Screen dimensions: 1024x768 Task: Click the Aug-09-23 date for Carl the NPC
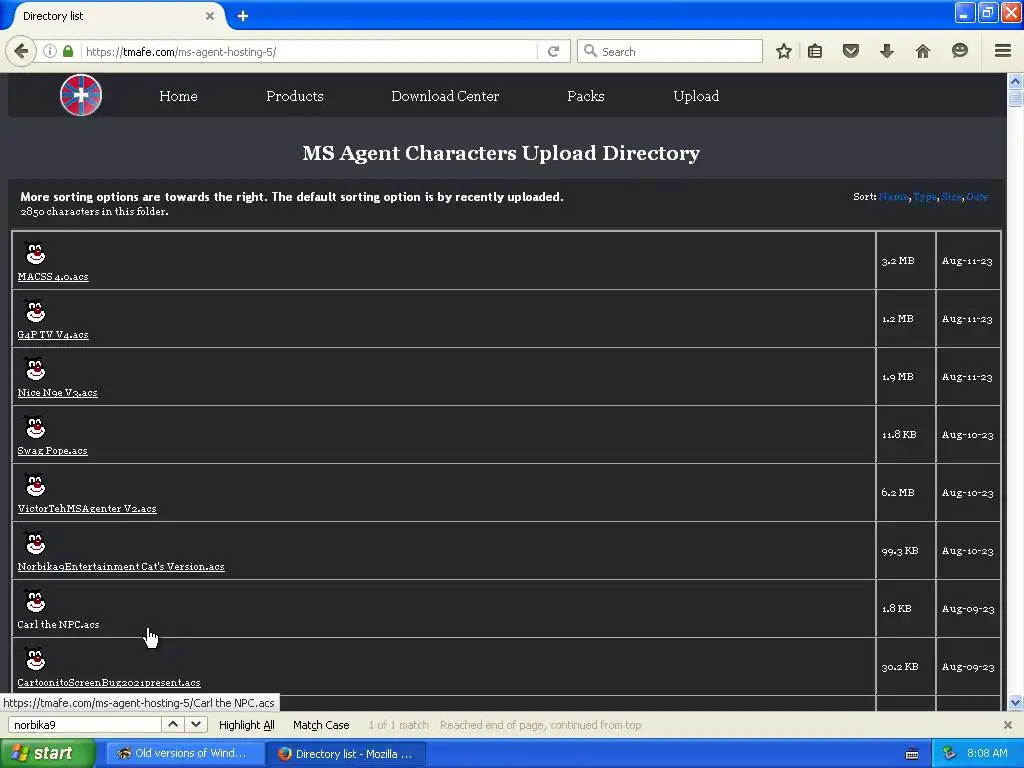(968, 609)
